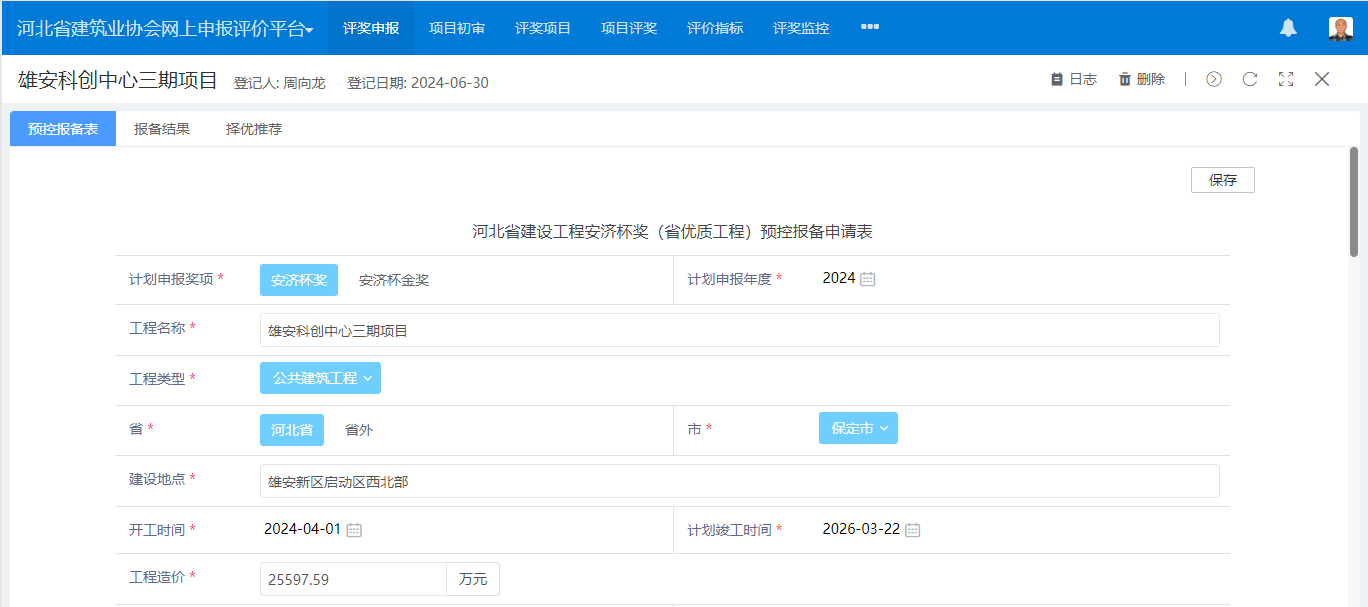Expand the 公共建筑工程 type dropdown
This screenshot has height=607, width=1368.
(320, 378)
